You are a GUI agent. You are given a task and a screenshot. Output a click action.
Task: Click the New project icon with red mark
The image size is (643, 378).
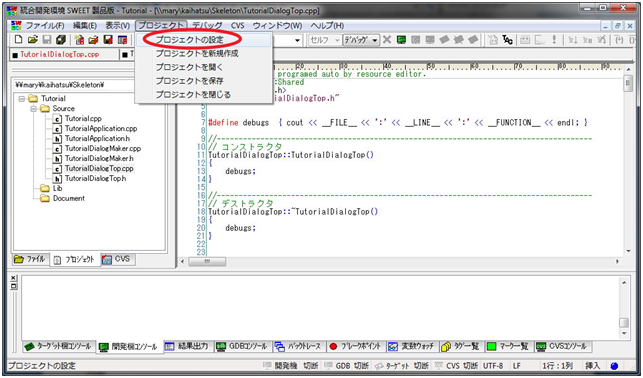(80, 39)
